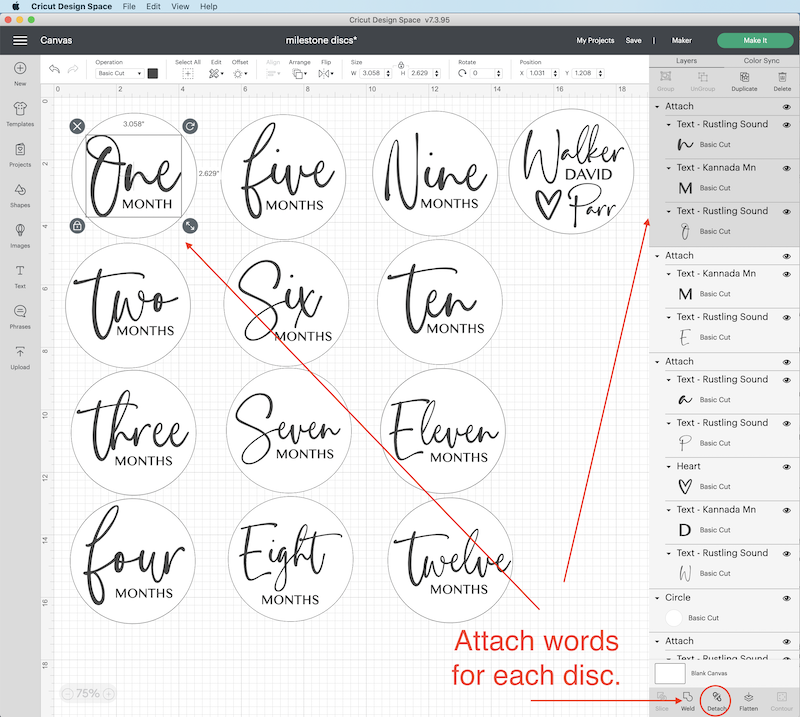Select the Maker machine option

pyautogui.click(x=682, y=40)
